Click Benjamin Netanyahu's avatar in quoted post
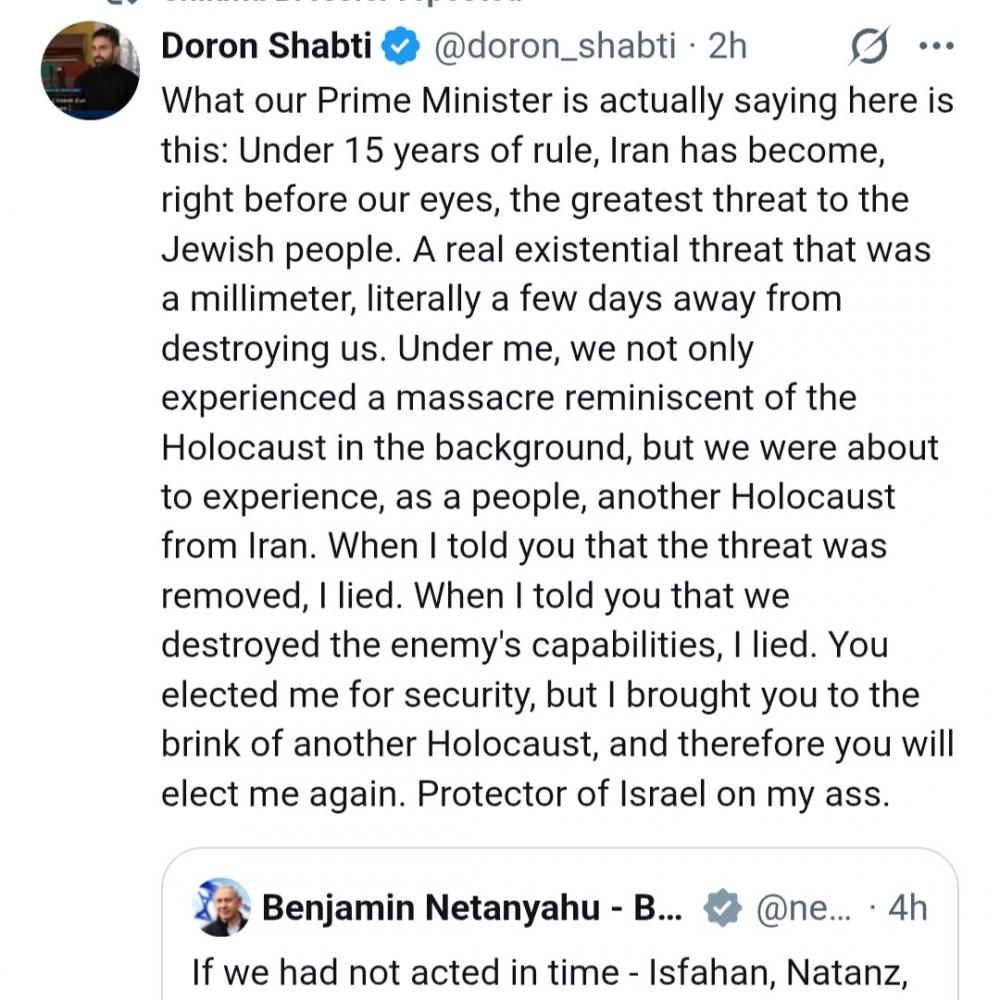 pyautogui.click(x=221, y=907)
